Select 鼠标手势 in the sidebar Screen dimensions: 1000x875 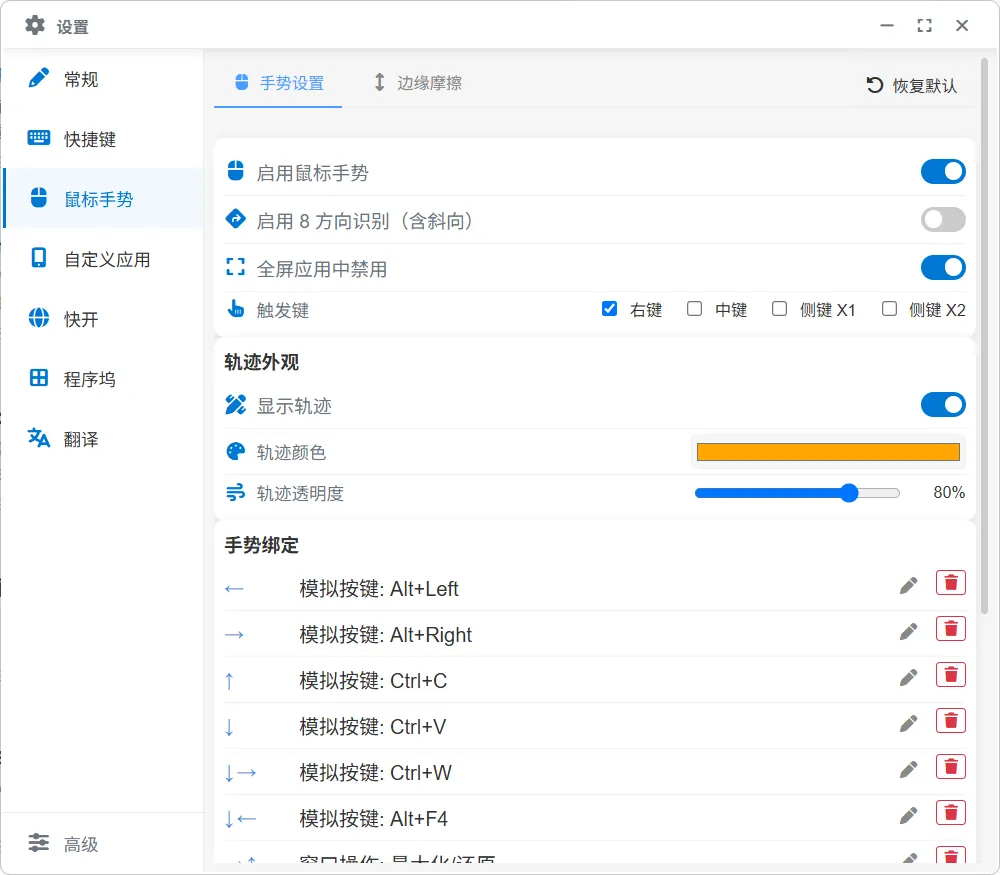coord(103,199)
